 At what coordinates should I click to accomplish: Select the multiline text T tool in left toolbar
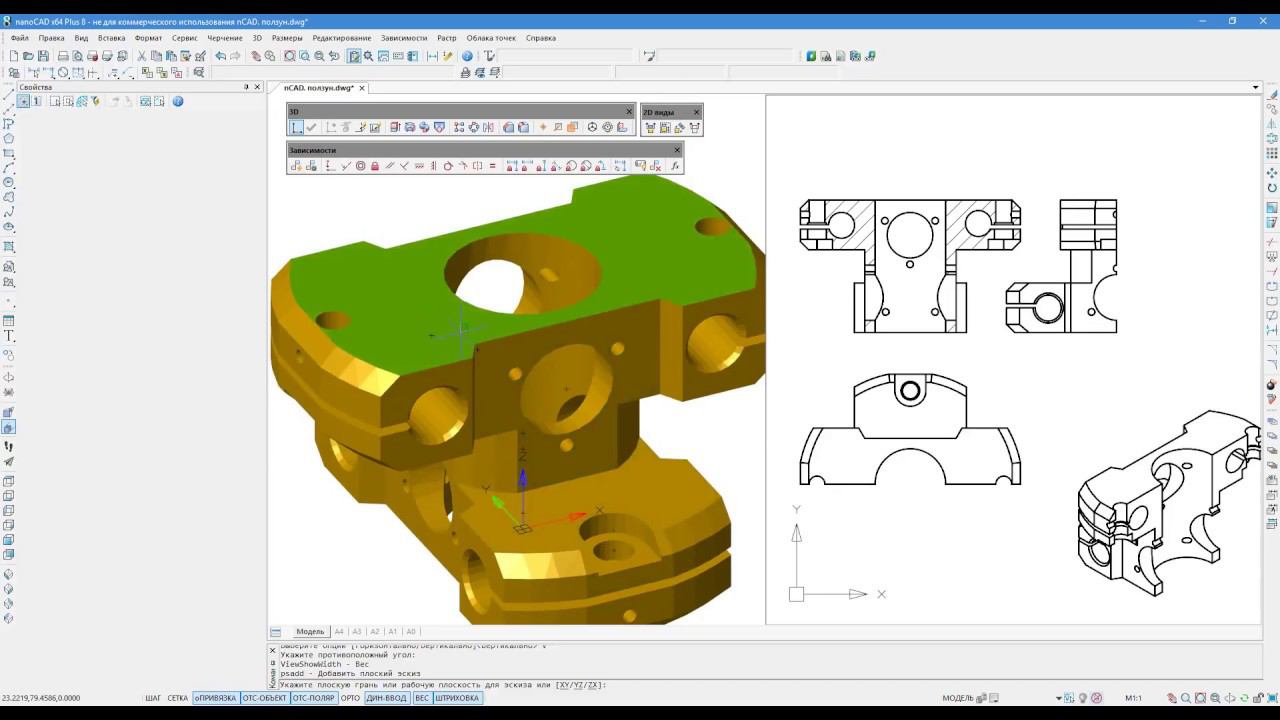tap(9, 336)
